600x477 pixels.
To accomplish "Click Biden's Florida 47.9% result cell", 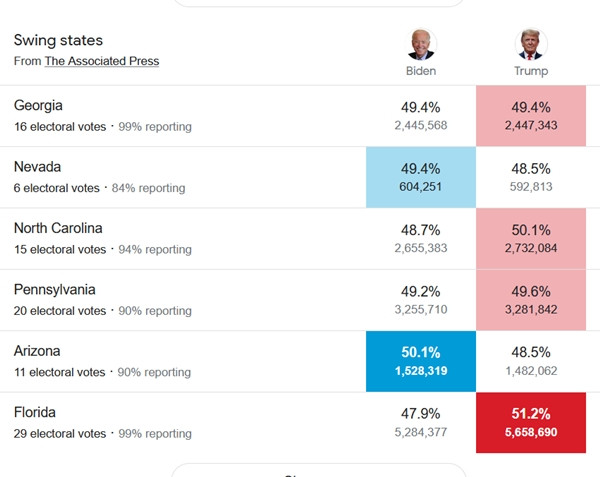I will [421, 422].
